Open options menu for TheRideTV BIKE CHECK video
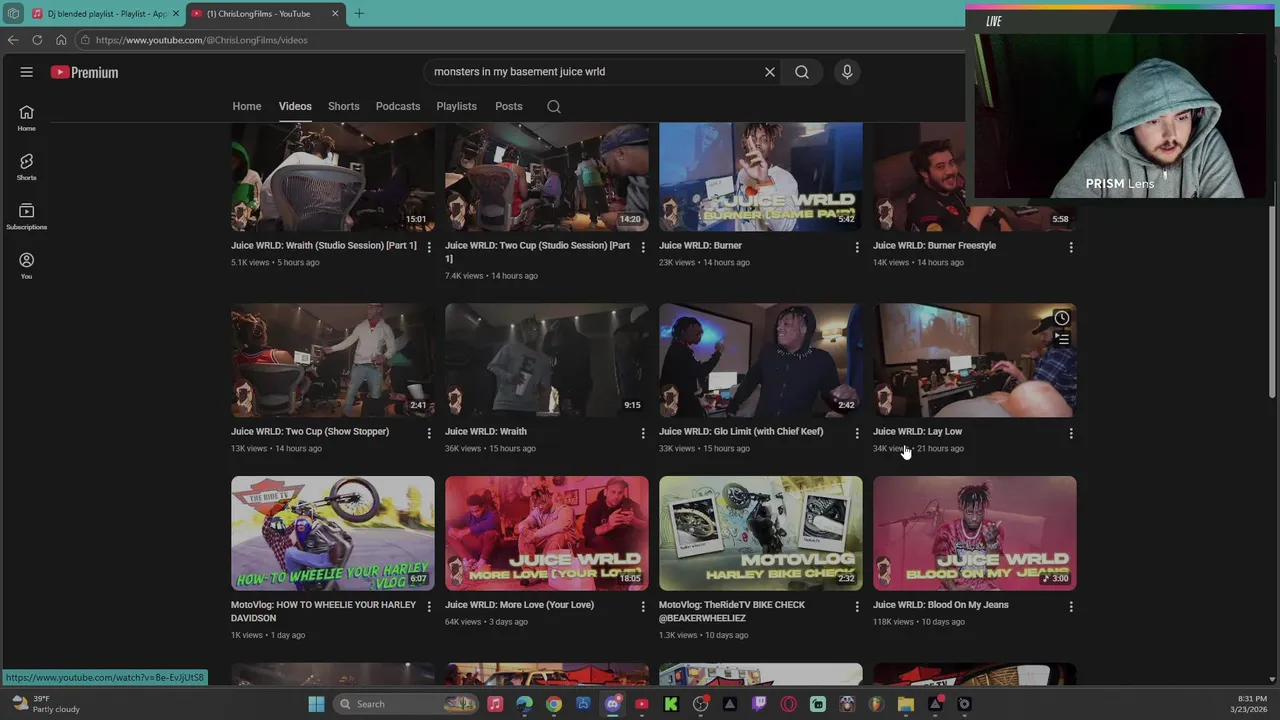 pyautogui.click(x=857, y=606)
